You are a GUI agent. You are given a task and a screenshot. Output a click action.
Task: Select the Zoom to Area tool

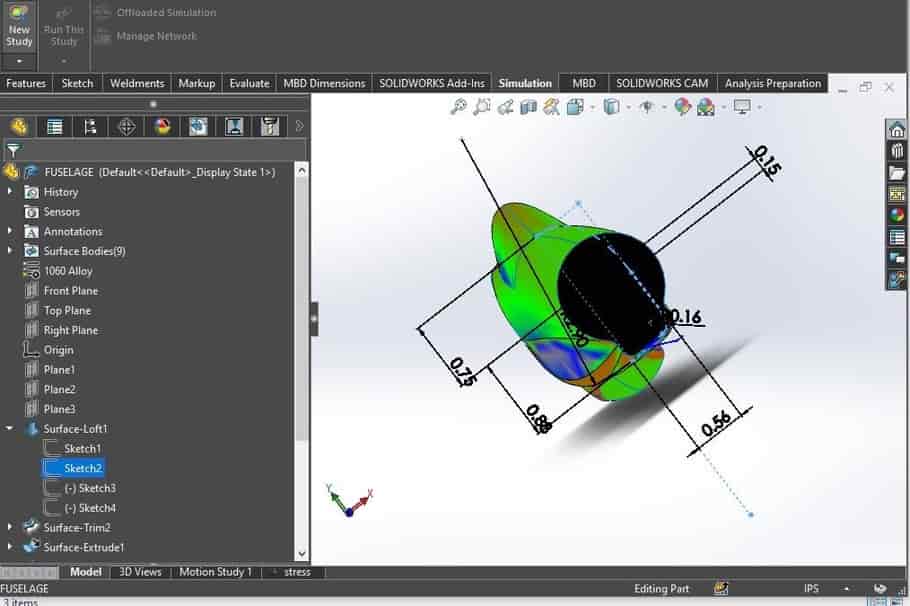coord(480,109)
